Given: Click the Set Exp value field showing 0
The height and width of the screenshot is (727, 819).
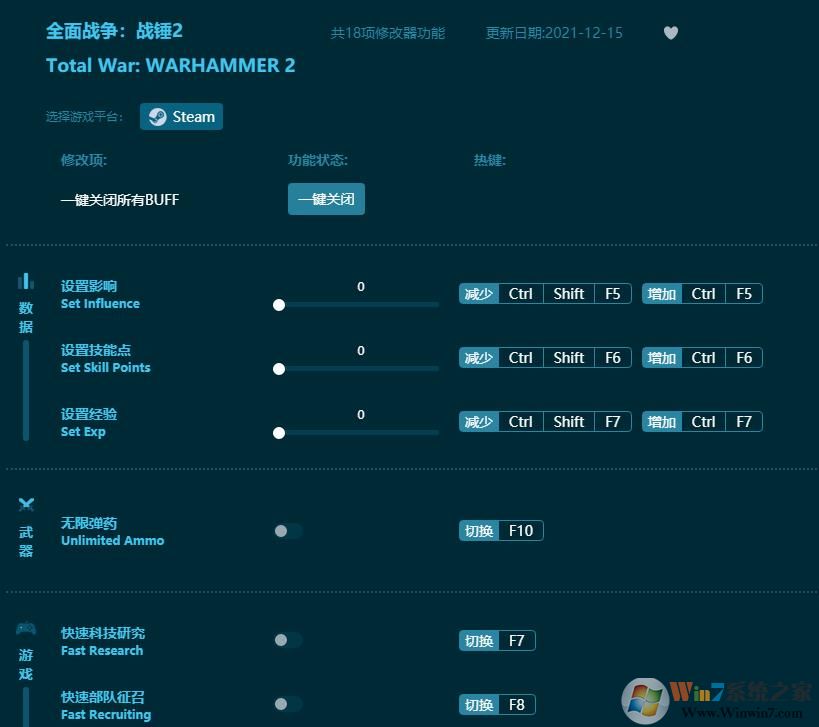Looking at the screenshot, I should (360, 414).
